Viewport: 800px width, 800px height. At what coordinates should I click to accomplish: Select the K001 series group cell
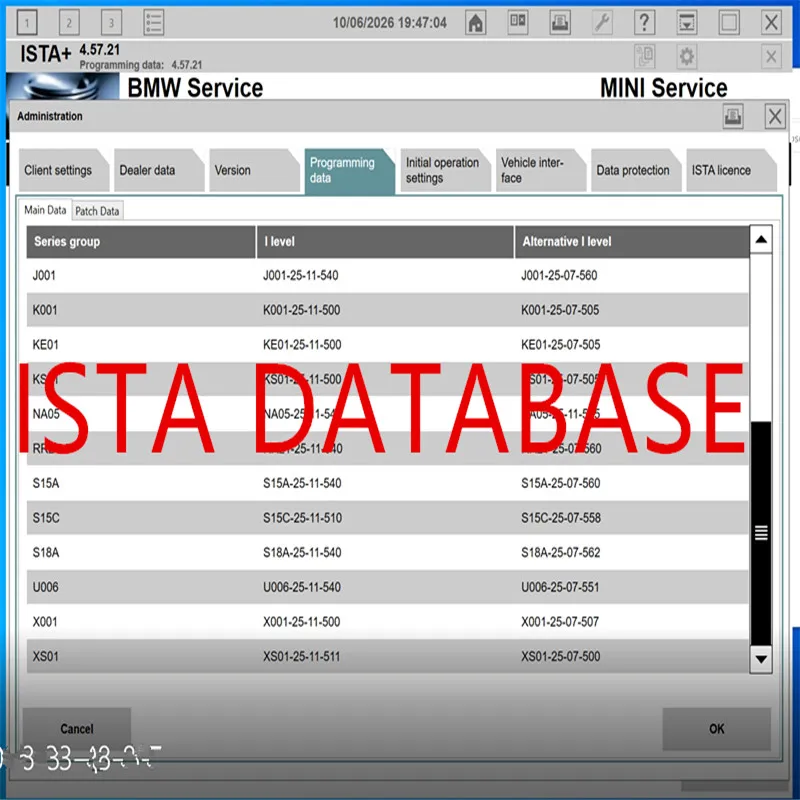pyautogui.click(x=45, y=310)
